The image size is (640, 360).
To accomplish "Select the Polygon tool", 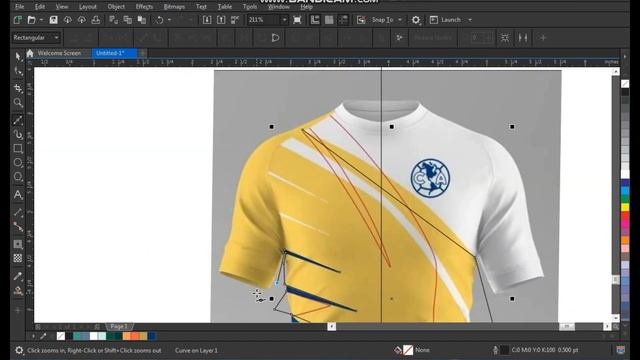I will tap(18, 177).
